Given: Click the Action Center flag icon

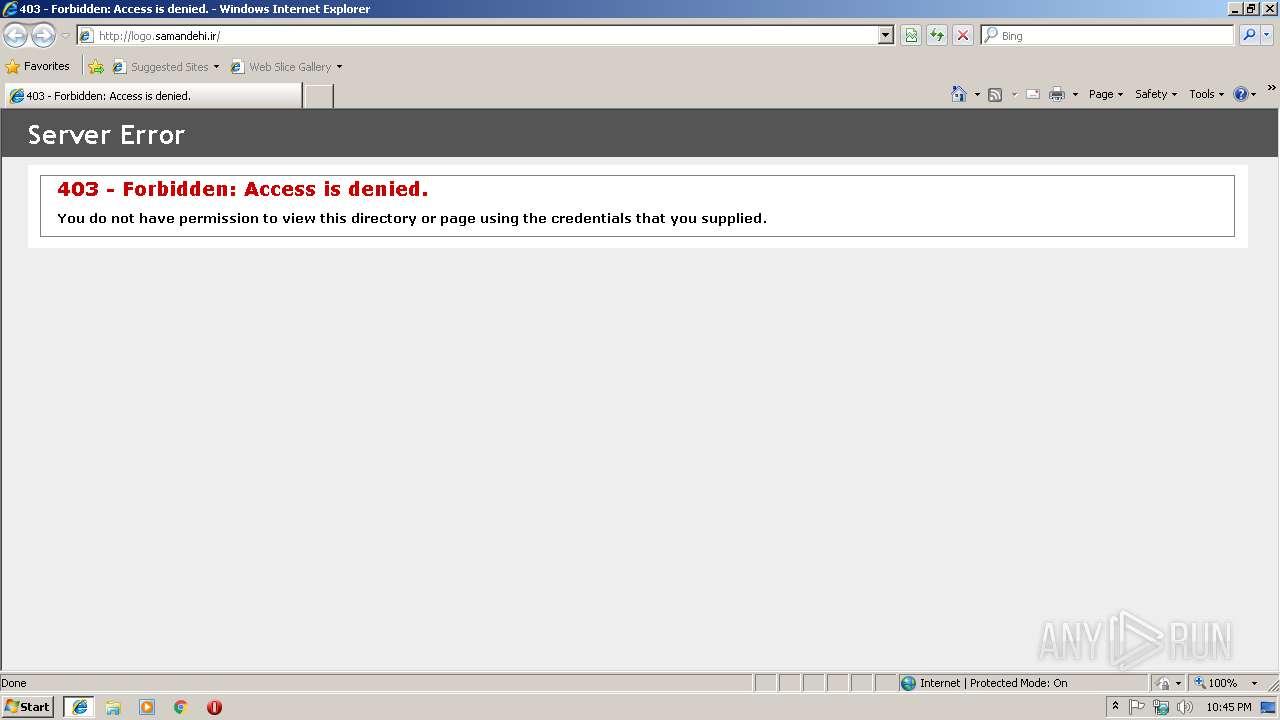Looking at the screenshot, I should coord(1137,707).
